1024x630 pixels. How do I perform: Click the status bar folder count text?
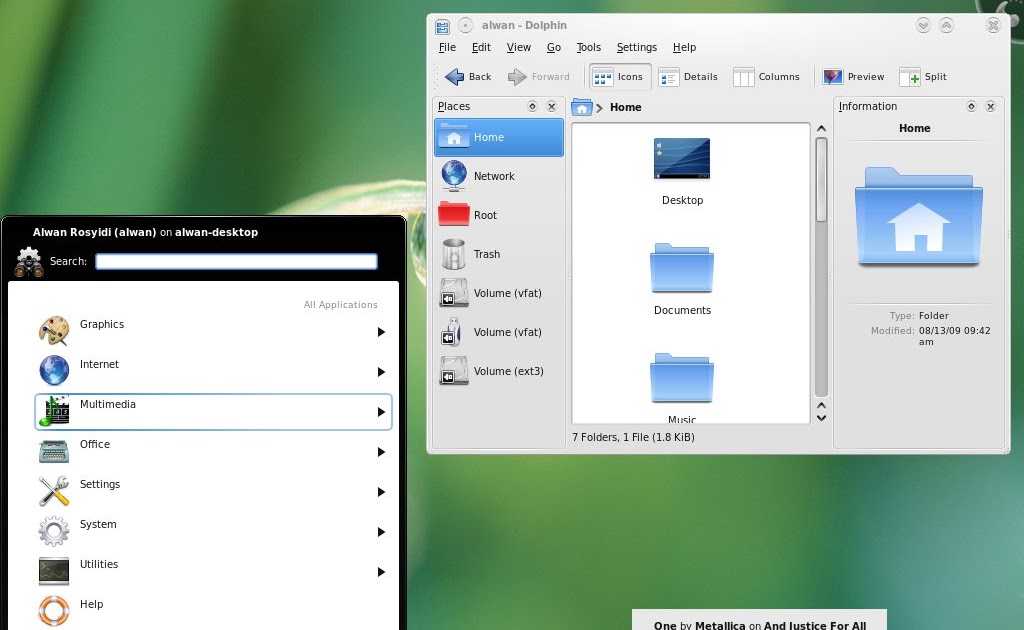pos(633,437)
